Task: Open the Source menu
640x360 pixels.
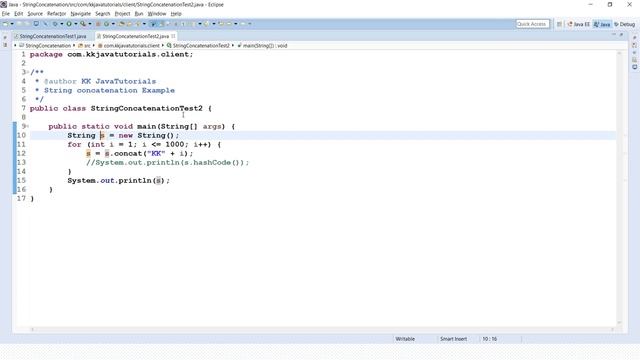Action: [x=35, y=14]
